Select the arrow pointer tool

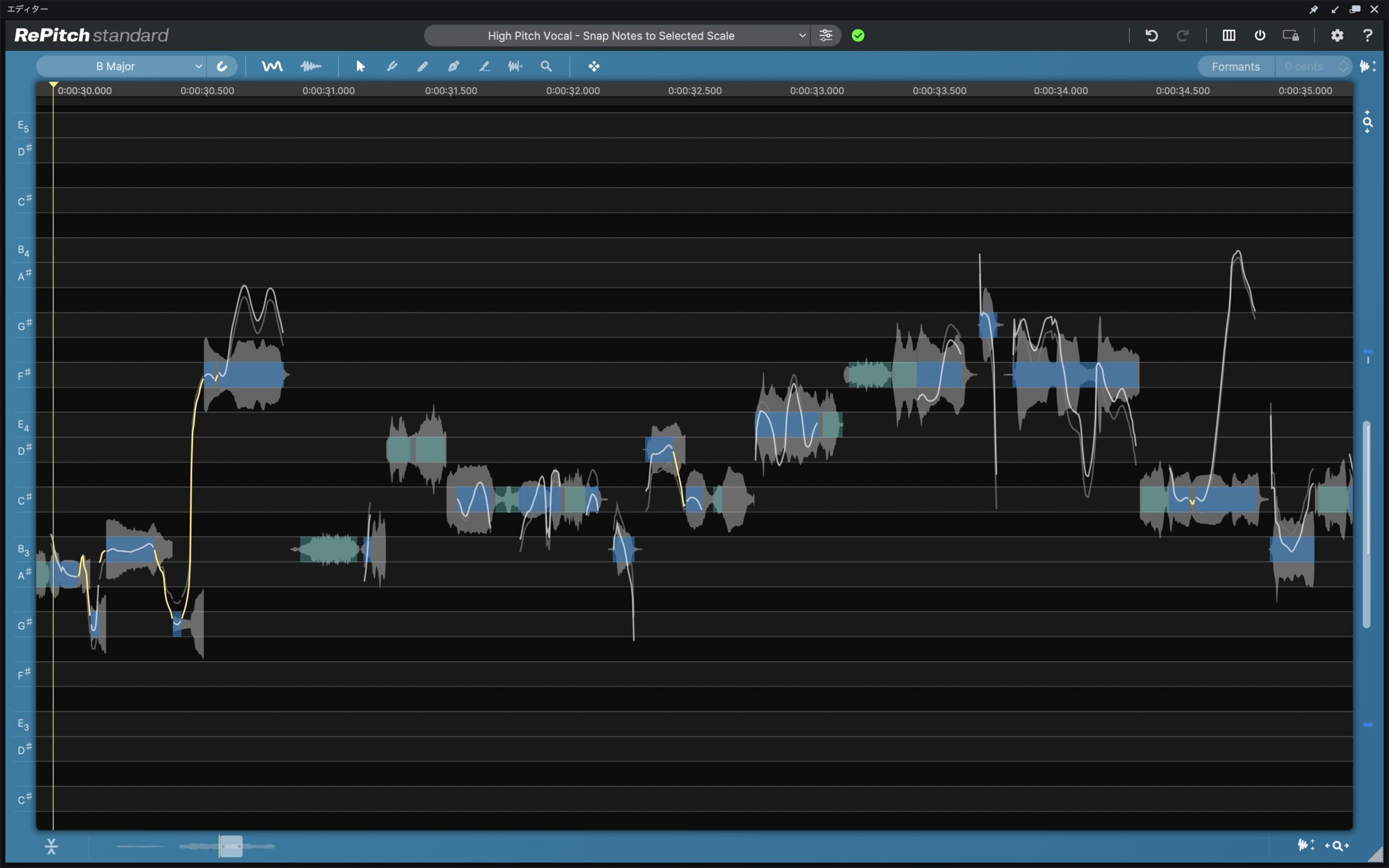(x=360, y=67)
